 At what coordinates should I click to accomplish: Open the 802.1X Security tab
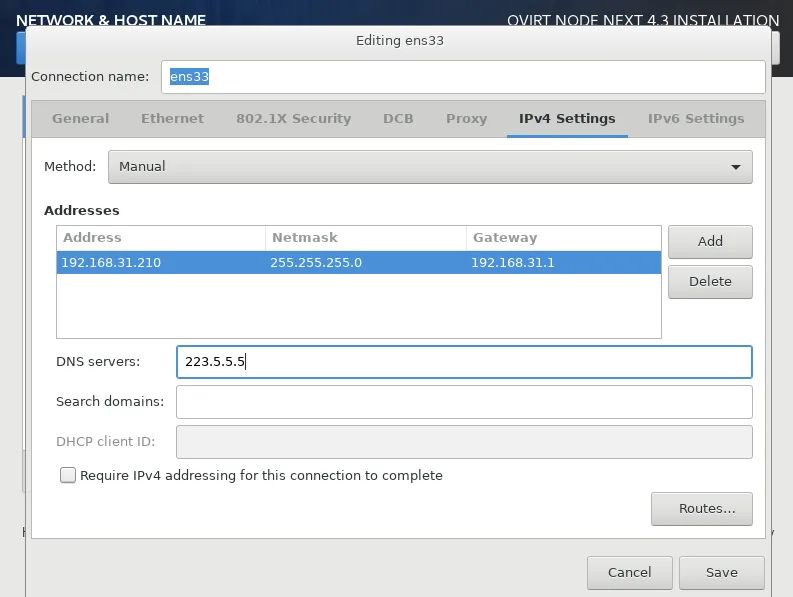[293, 118]
